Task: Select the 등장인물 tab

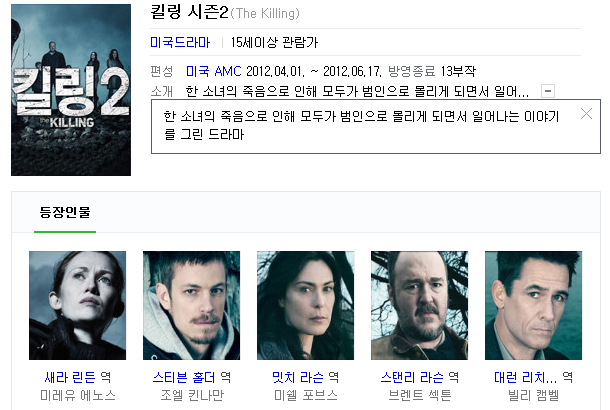Action: [x=65, y=213]
